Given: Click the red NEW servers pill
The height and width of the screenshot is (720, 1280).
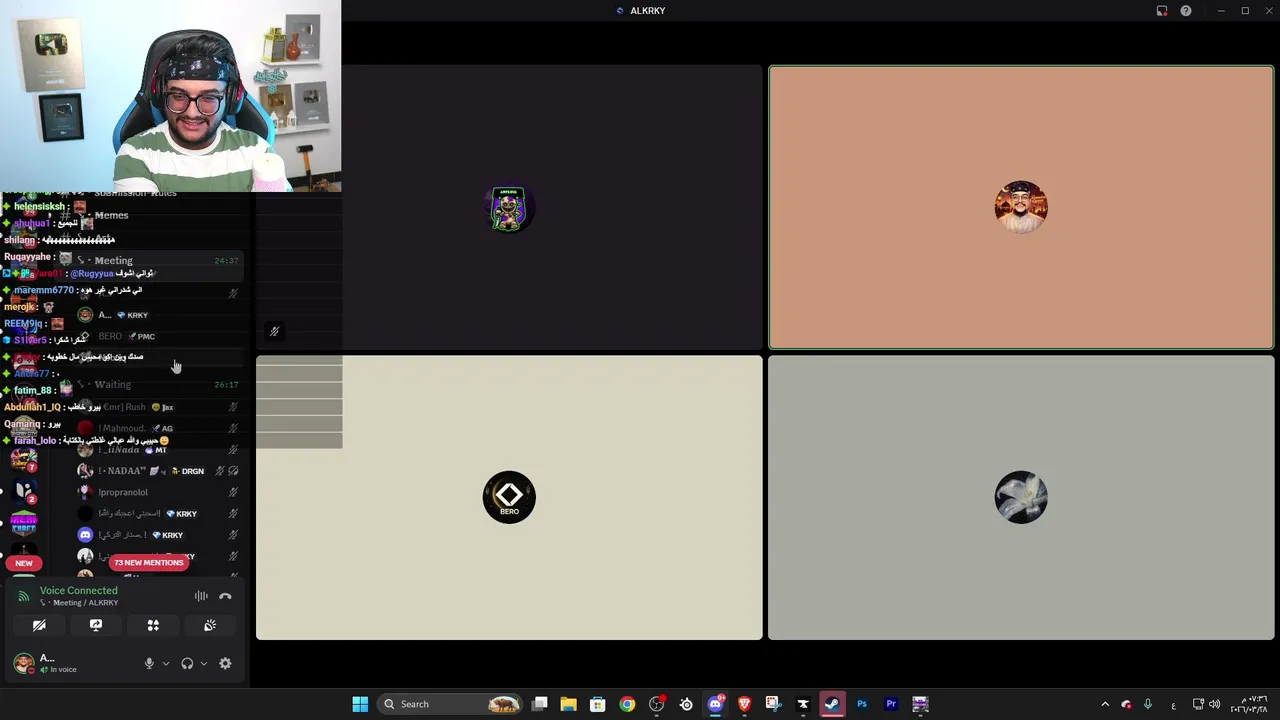Looking at the screenshot, I should tap(24, 563).
